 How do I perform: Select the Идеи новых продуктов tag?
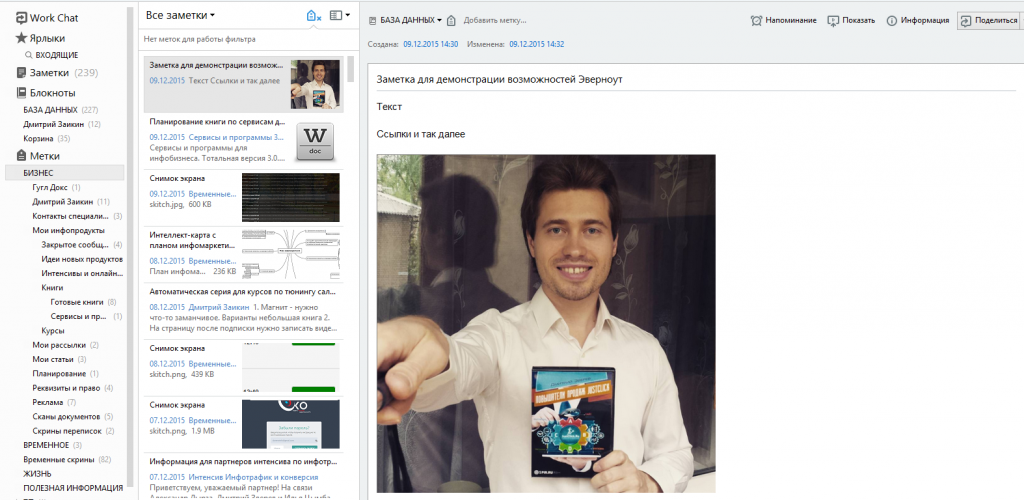point(82,259)
